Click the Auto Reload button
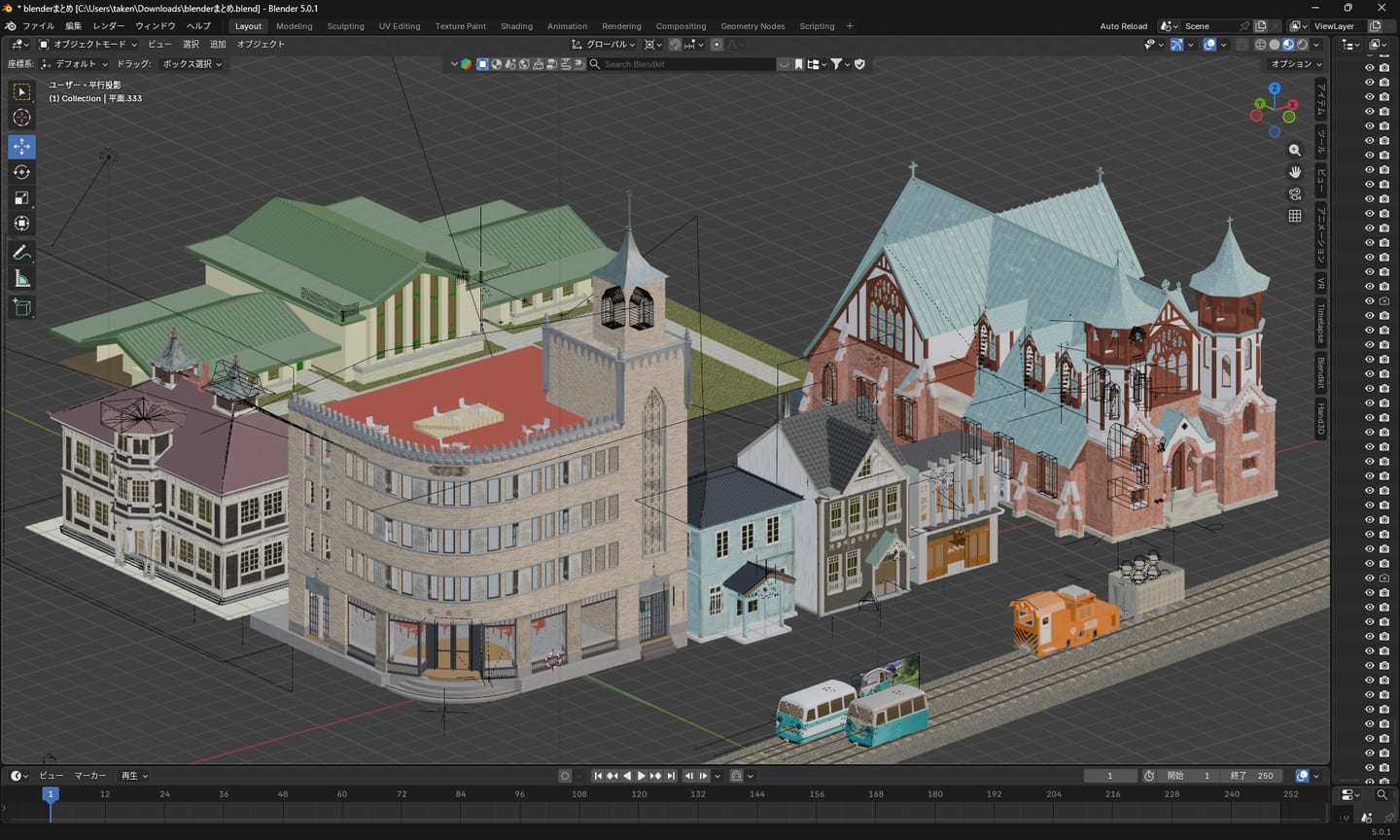 (1123, 26)
